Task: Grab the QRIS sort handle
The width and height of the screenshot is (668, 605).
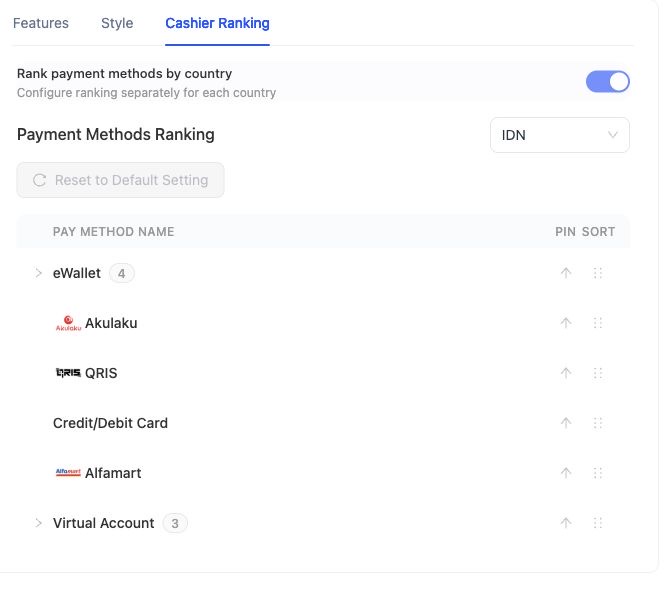Action: tap(598, 373)
